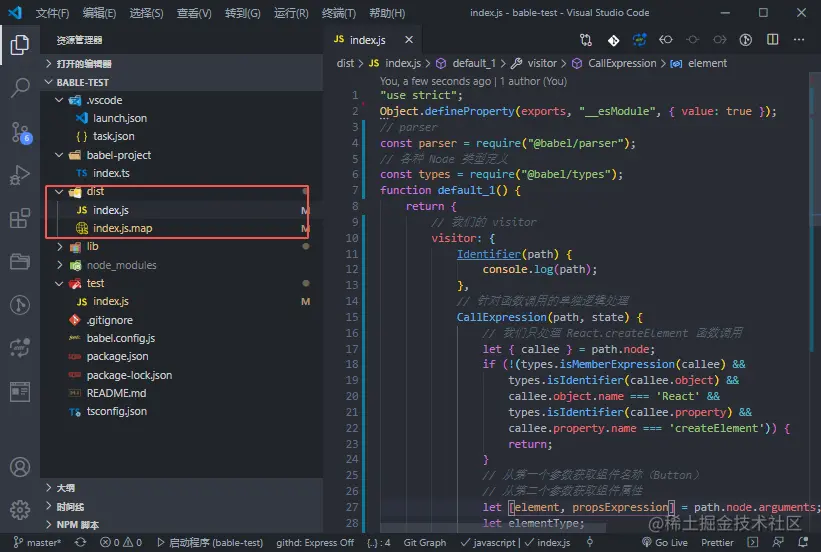The image size is (821, 552).
Task: Click the launch program (bable-test) status item
Action: [210, 542]
